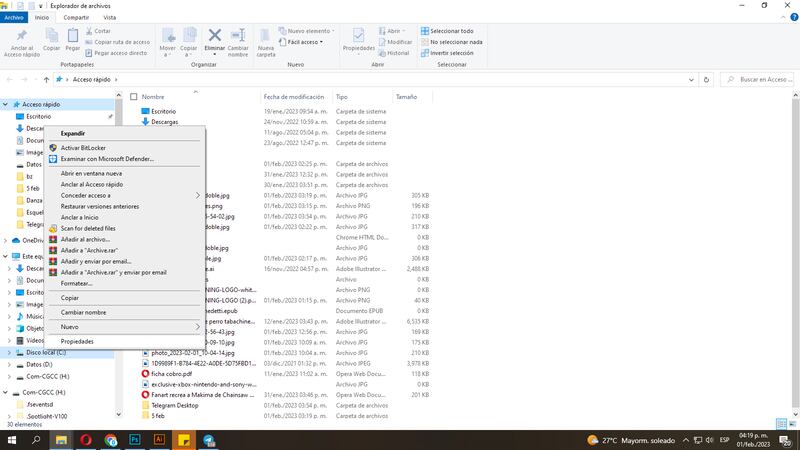Click the Eliminar X icon
800x450 pixels.
coord(215,35)
